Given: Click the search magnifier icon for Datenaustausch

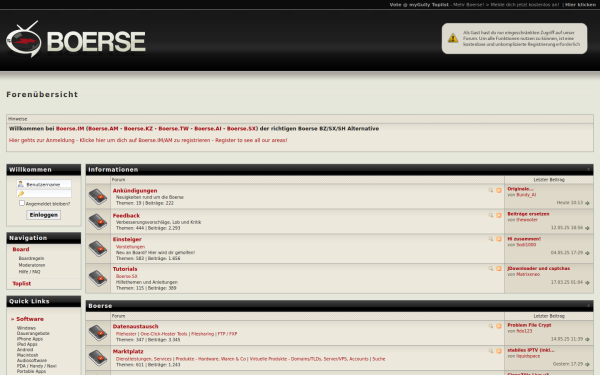Looking at the screenshot, I should tap(491, 326).
